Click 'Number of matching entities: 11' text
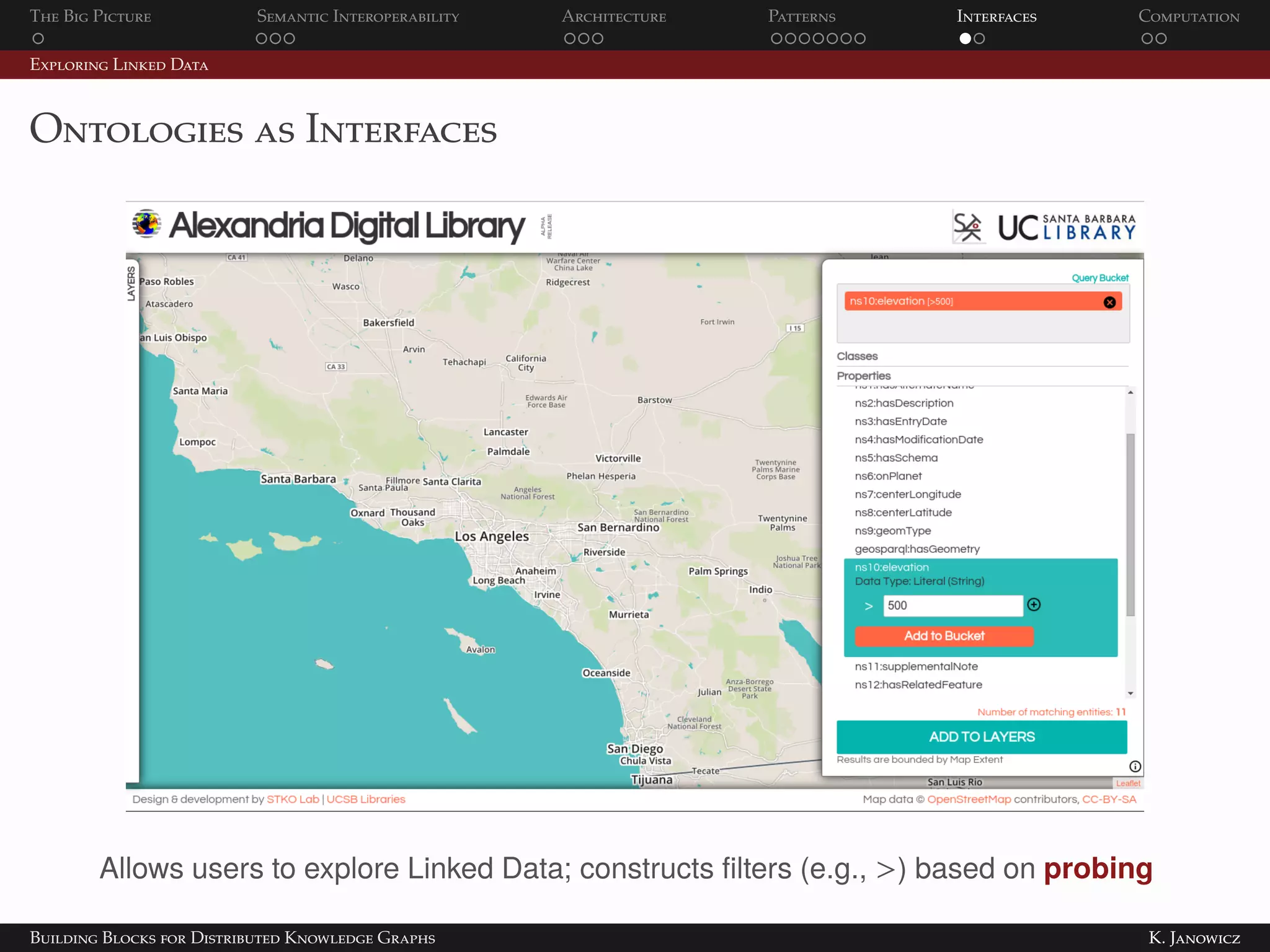 (x=1052, y=712)
